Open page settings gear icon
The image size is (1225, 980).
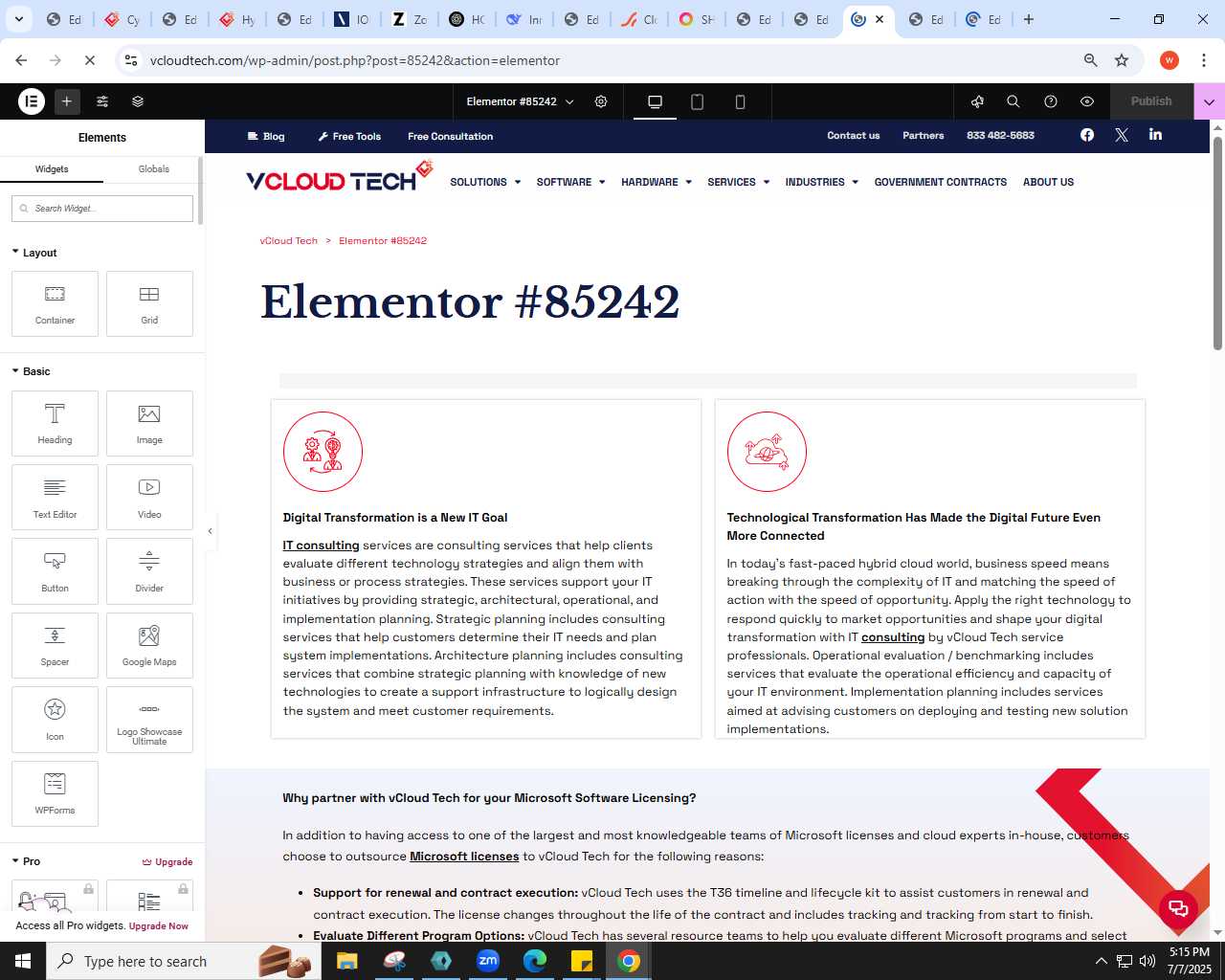pos(601,101)
